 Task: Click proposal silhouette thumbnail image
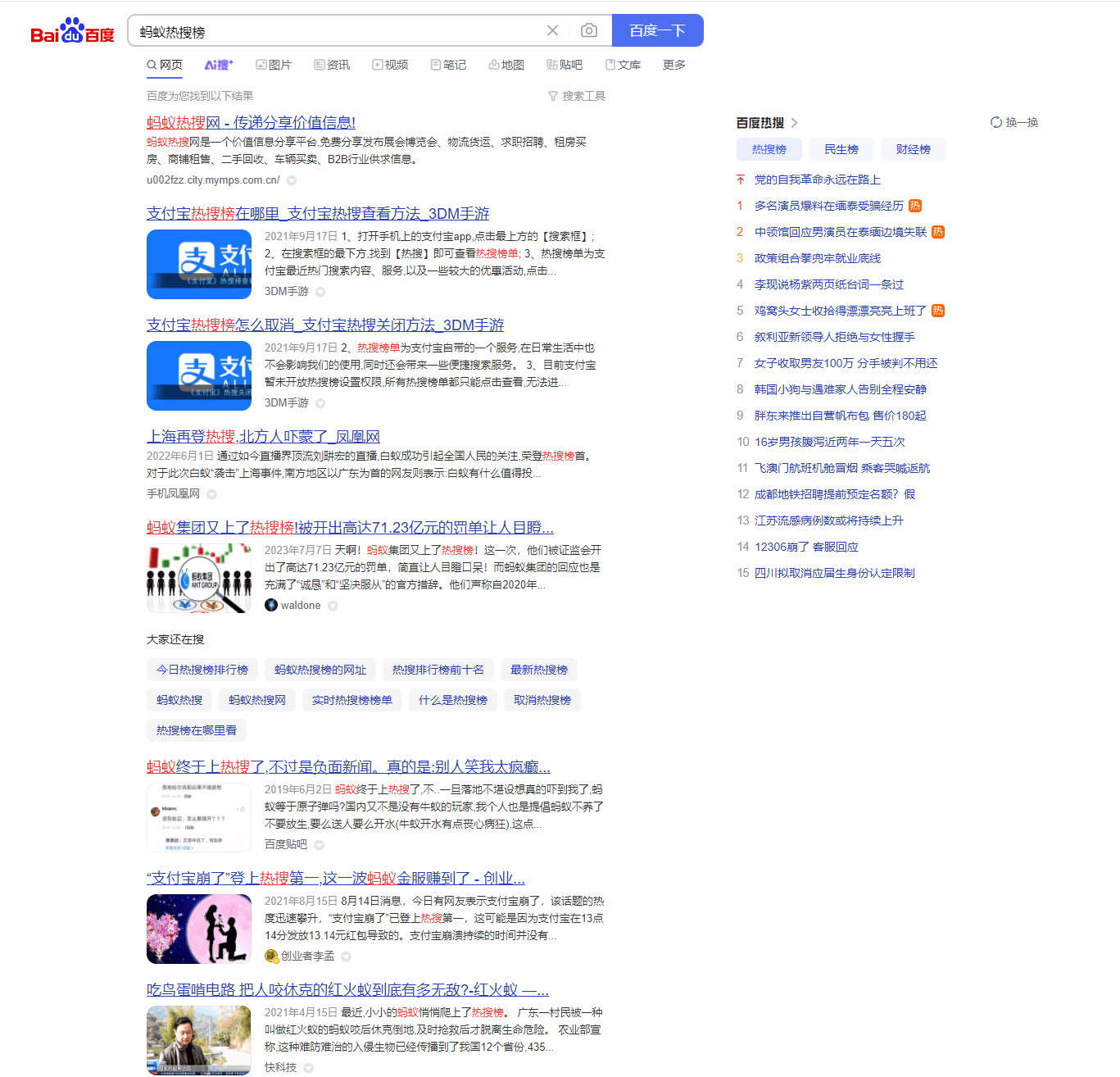(x=199, y=929)
